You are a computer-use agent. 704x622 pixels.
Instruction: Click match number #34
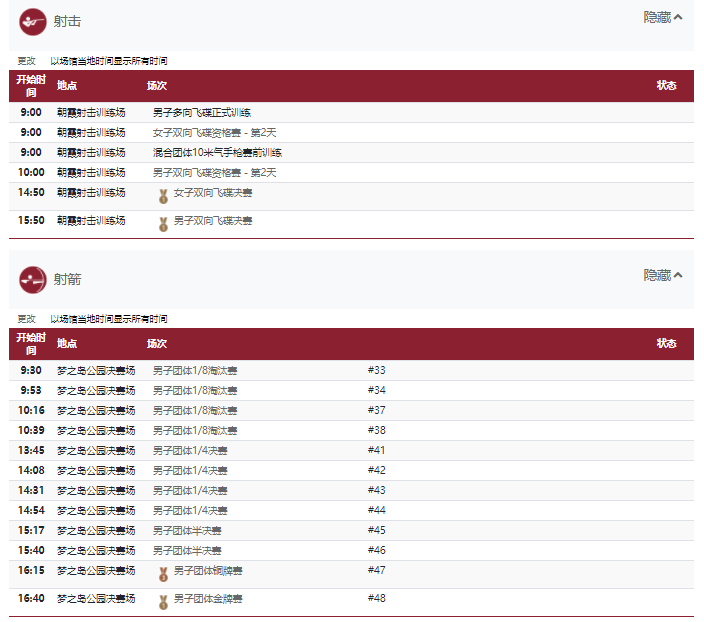(377, 390)
